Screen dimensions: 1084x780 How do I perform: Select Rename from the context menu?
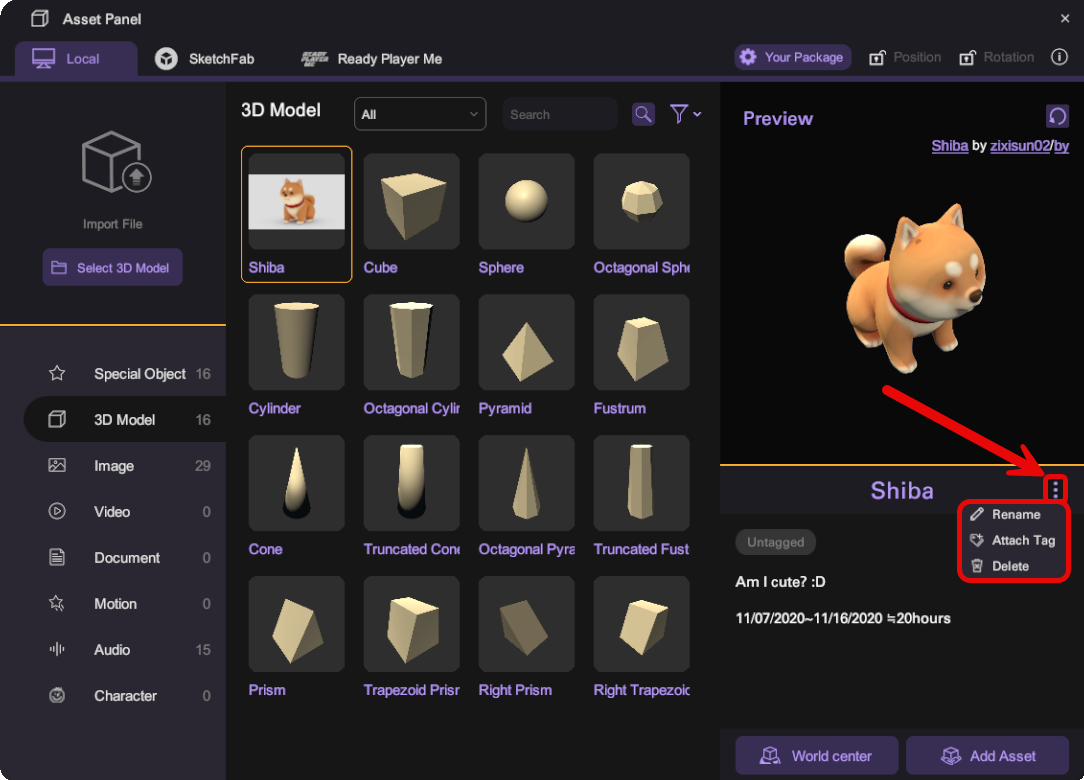[x=1015, y=514]
